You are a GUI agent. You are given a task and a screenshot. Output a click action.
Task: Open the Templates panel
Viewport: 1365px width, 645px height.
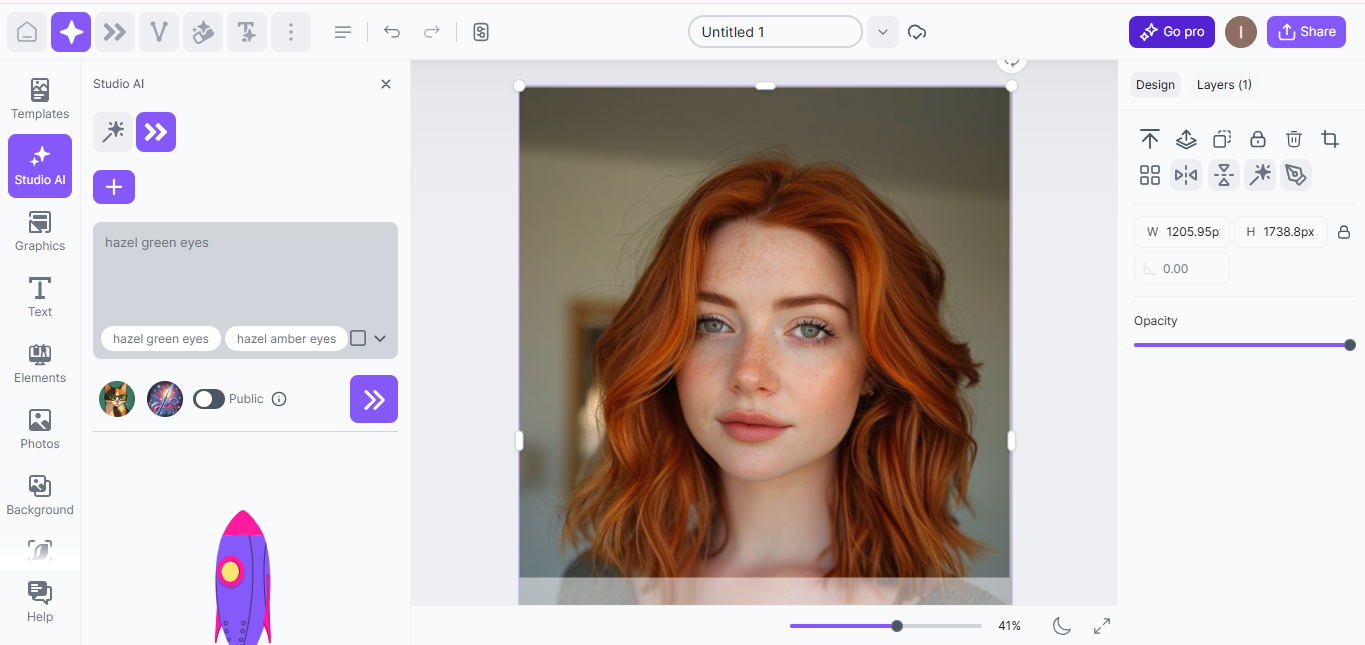click(x=39, y=98)
